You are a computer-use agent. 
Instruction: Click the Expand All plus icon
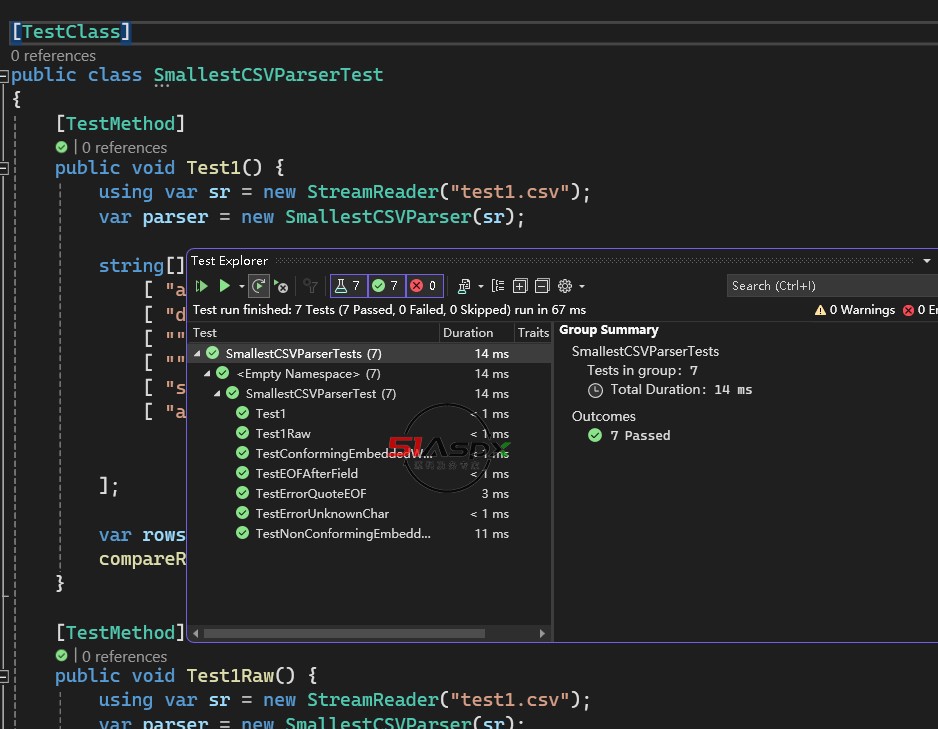coord(520,286)
